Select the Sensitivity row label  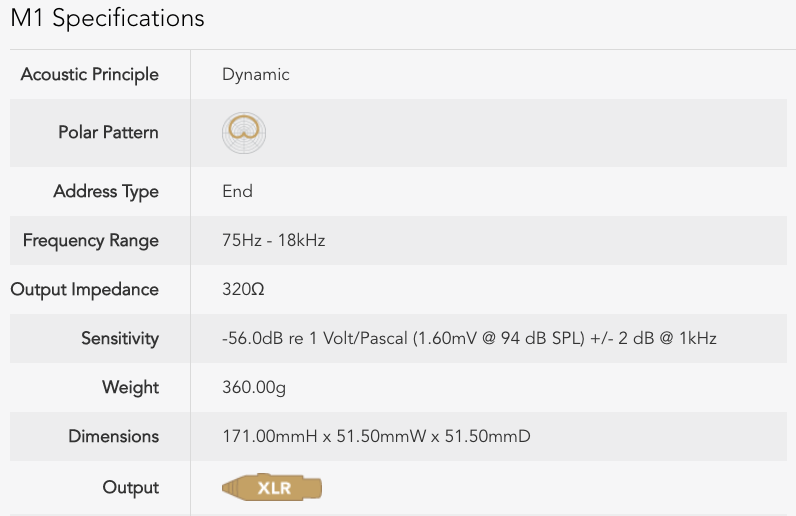click(x=120, y=339)
